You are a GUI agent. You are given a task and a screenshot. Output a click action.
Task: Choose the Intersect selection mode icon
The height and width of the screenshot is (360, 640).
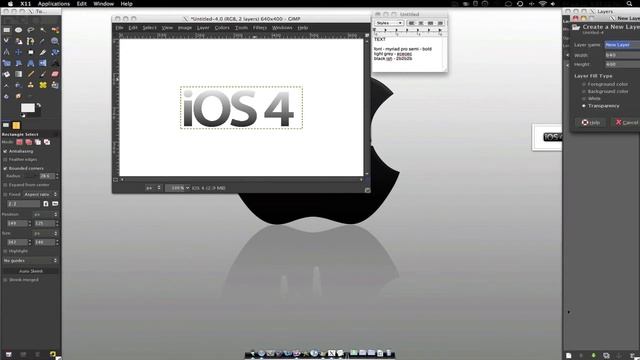[47, 142]
